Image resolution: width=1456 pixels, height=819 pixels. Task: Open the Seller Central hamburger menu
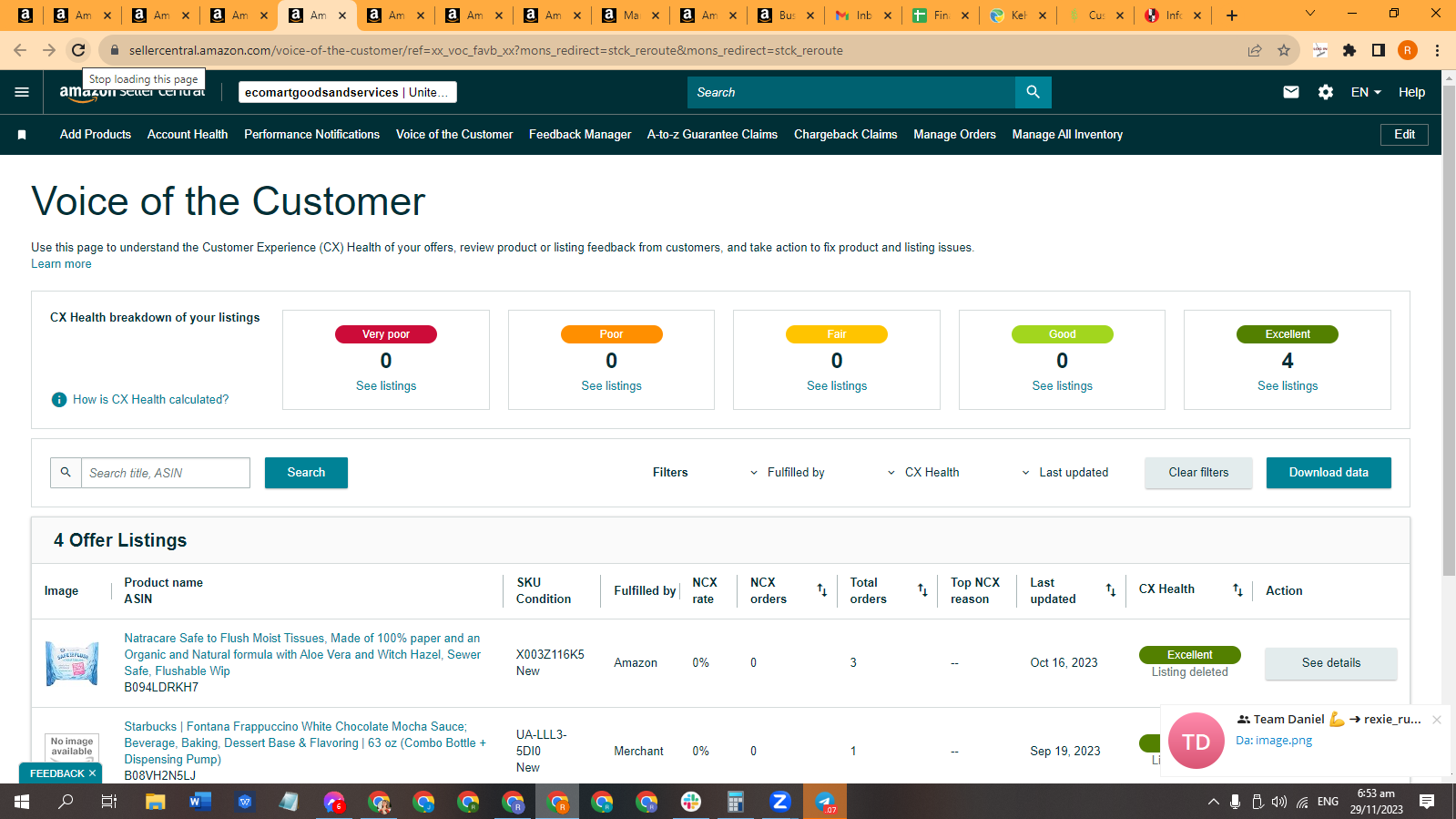(22, 92)
